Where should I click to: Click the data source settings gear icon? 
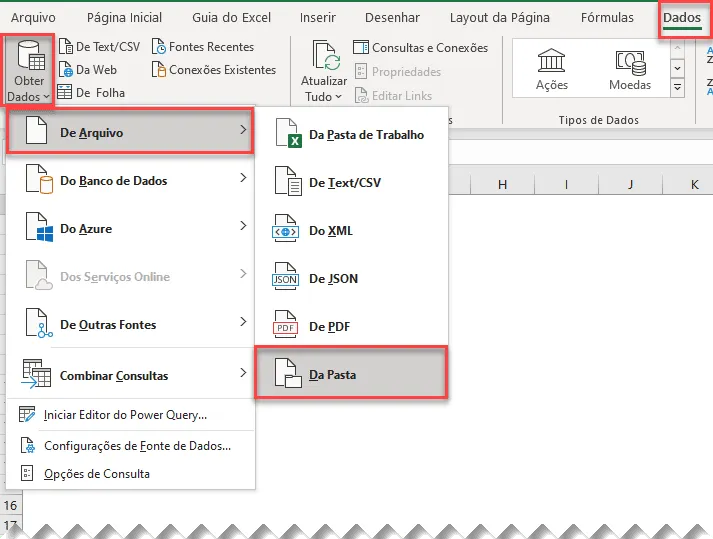pos(27,446)
